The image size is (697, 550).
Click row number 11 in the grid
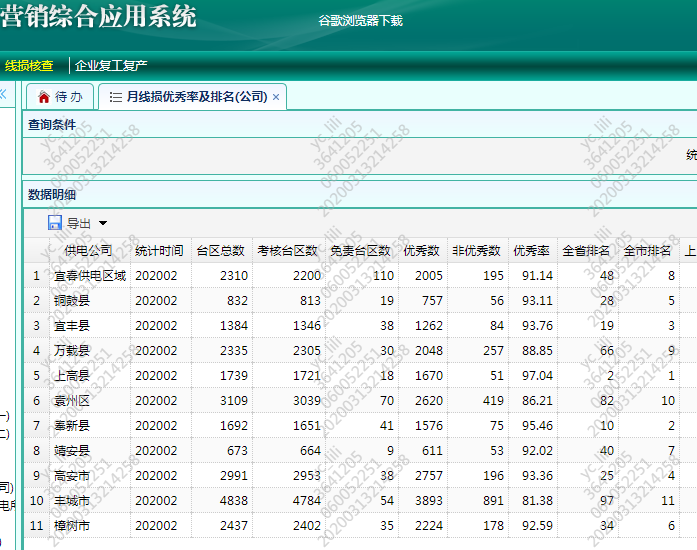coord(36,526)
